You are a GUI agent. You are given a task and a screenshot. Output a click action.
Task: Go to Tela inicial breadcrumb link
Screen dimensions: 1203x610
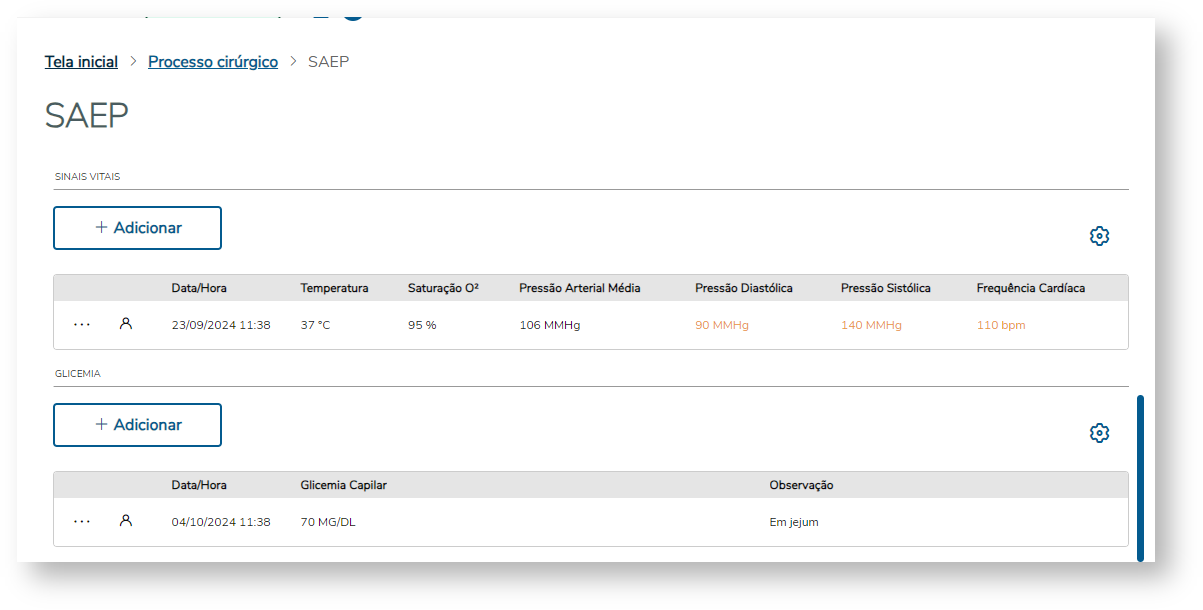[81, 62]
